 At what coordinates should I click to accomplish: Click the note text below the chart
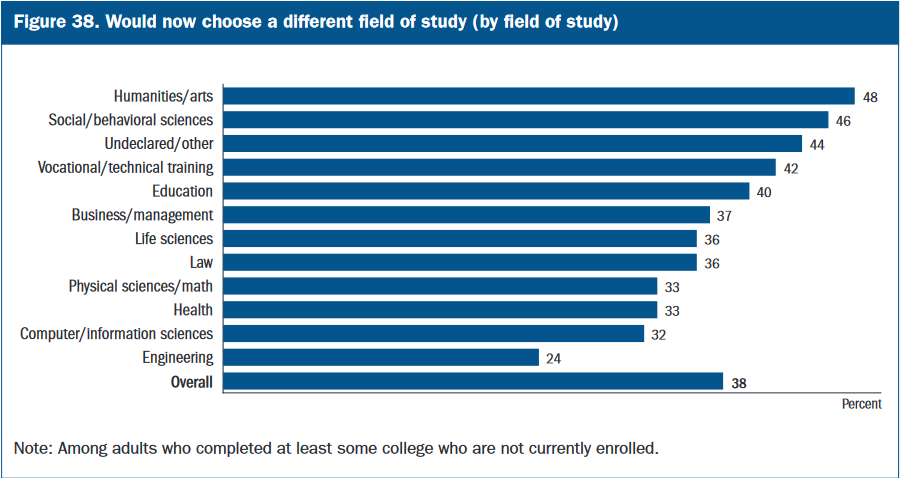click(x=336, y=447)
